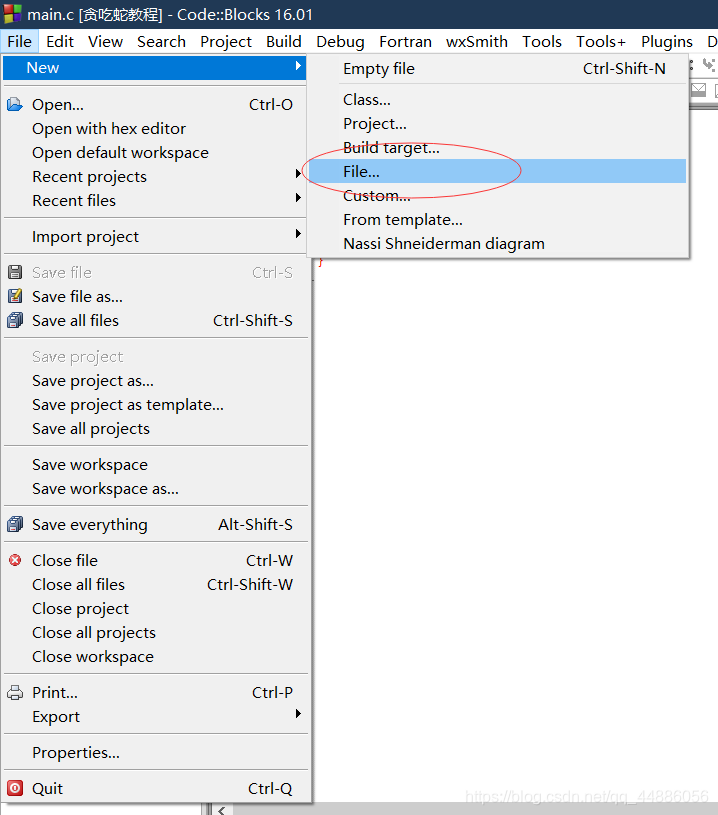Viewport: 718px width, 815px height.
Task: Select Print... menu entry
Action: tap(154, 692)
